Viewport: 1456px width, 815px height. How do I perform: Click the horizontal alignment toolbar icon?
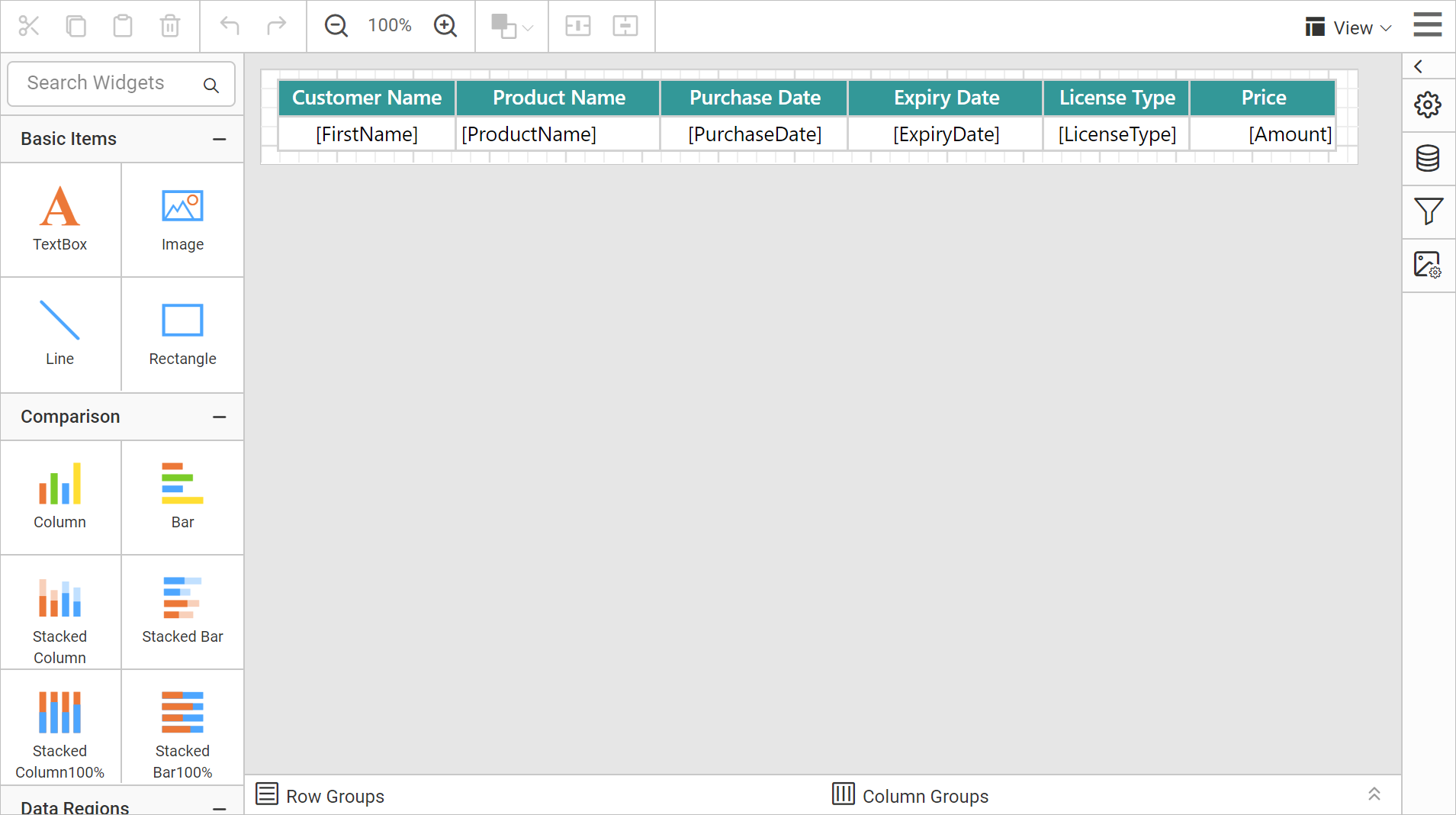coord(578,26)
